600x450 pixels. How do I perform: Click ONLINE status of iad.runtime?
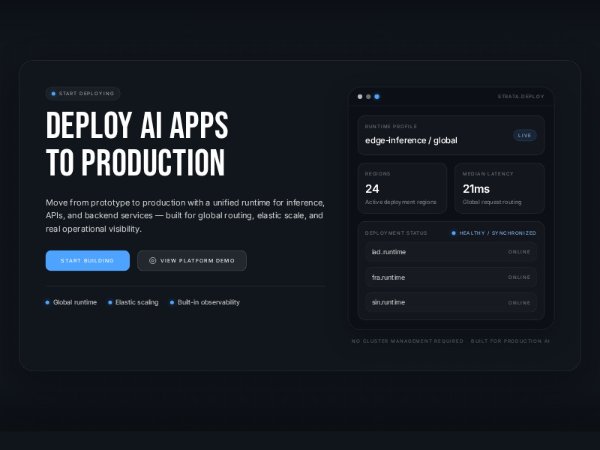(x=519, y=252)
